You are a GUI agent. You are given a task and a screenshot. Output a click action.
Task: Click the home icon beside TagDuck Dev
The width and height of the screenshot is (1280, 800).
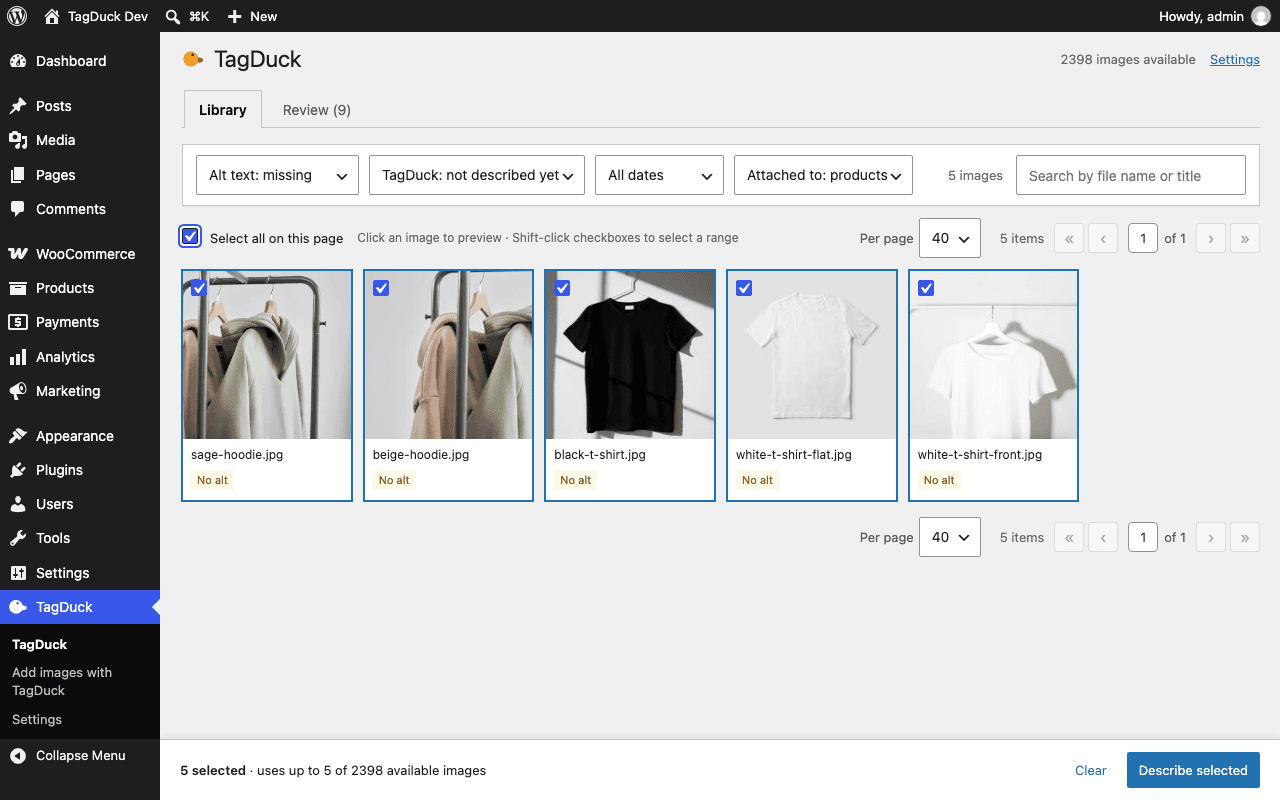point(52,16)
